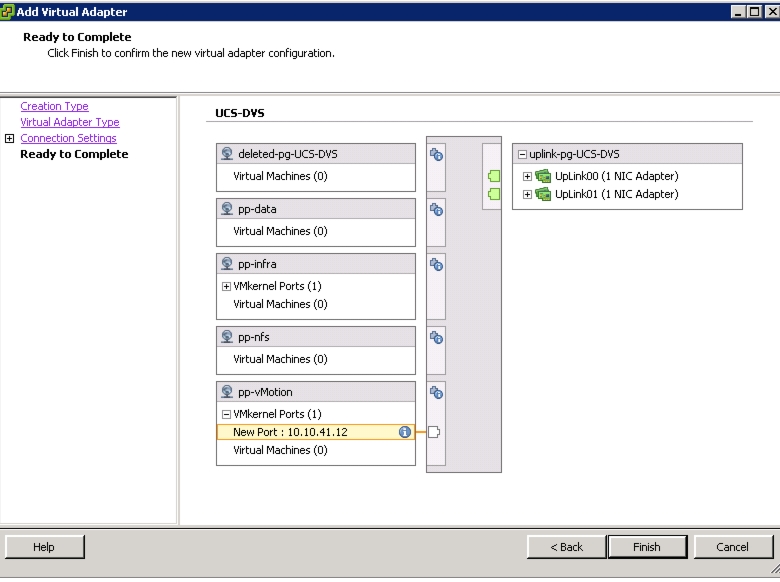This screenshot has height=582, width=780.
Task: Open the Virtual Adapter Type step
Action: [70, 122]
